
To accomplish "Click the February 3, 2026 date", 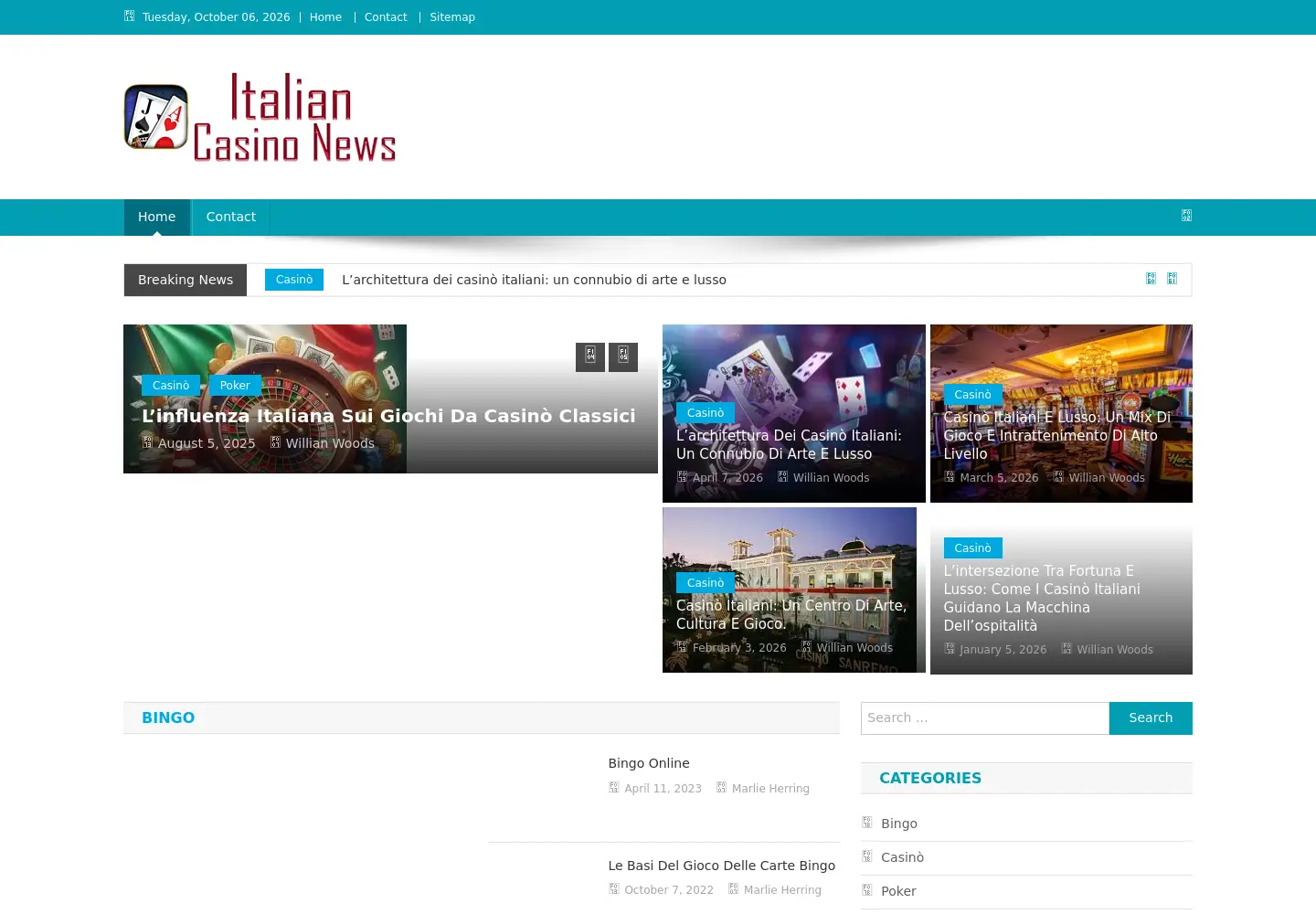I will 739,648.
